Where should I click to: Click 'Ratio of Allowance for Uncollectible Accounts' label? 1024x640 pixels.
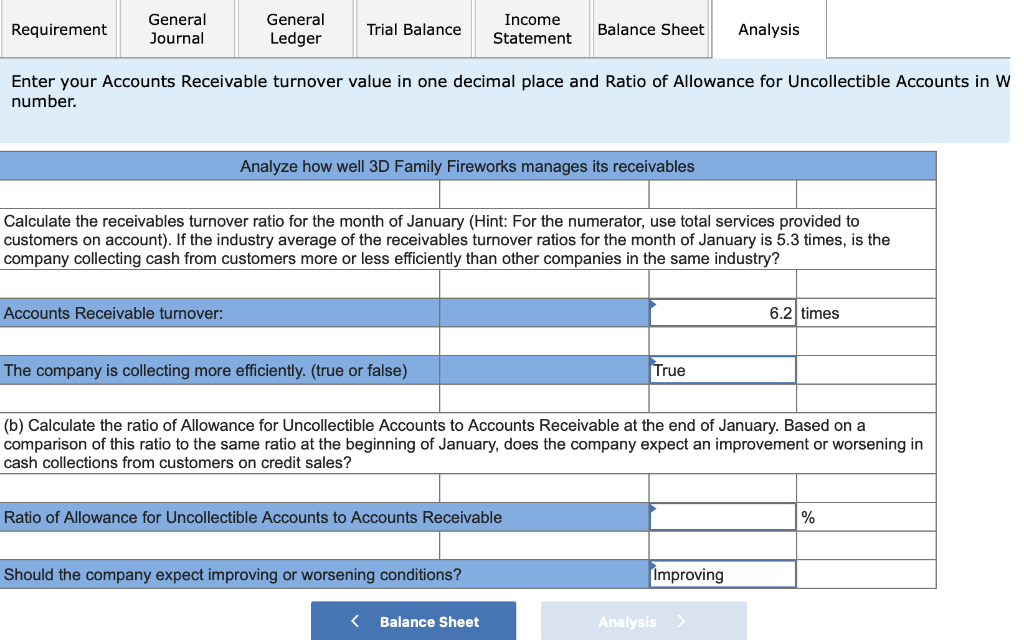tap(253, 518)
